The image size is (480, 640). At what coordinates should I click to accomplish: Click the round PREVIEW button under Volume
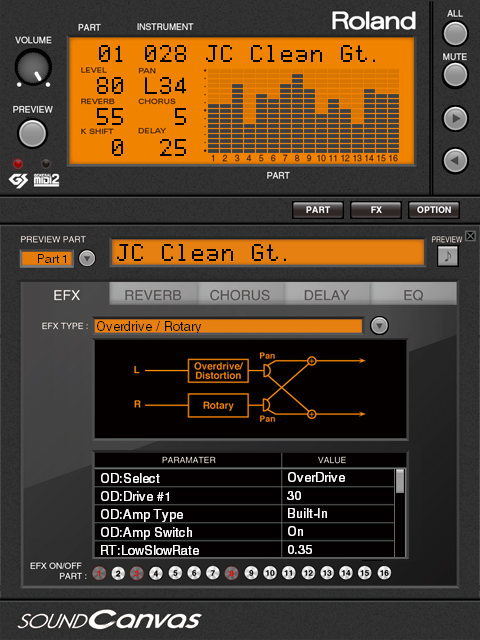[x=32, y=133]
